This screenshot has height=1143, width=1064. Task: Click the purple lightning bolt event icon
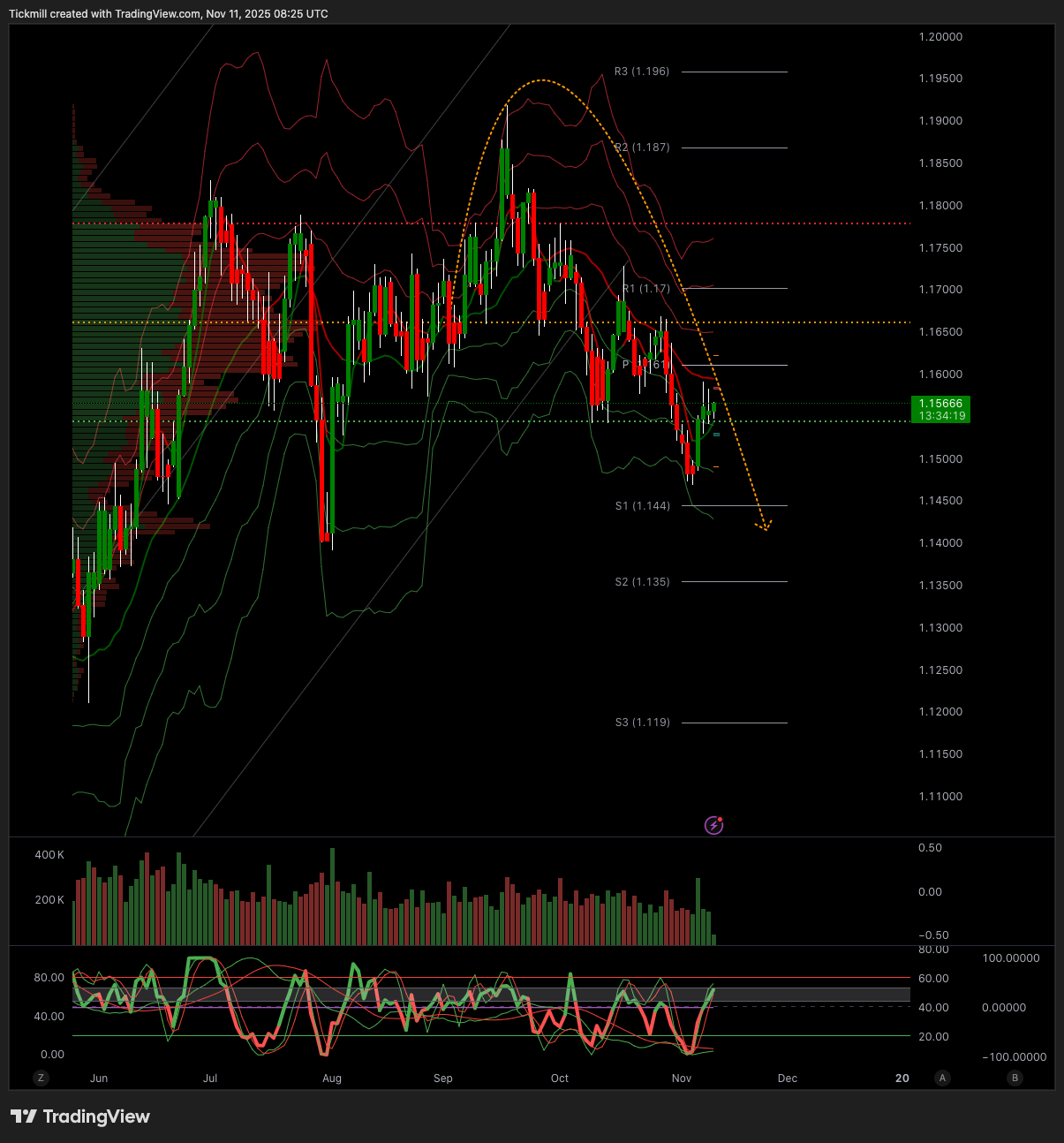point(714,826)
